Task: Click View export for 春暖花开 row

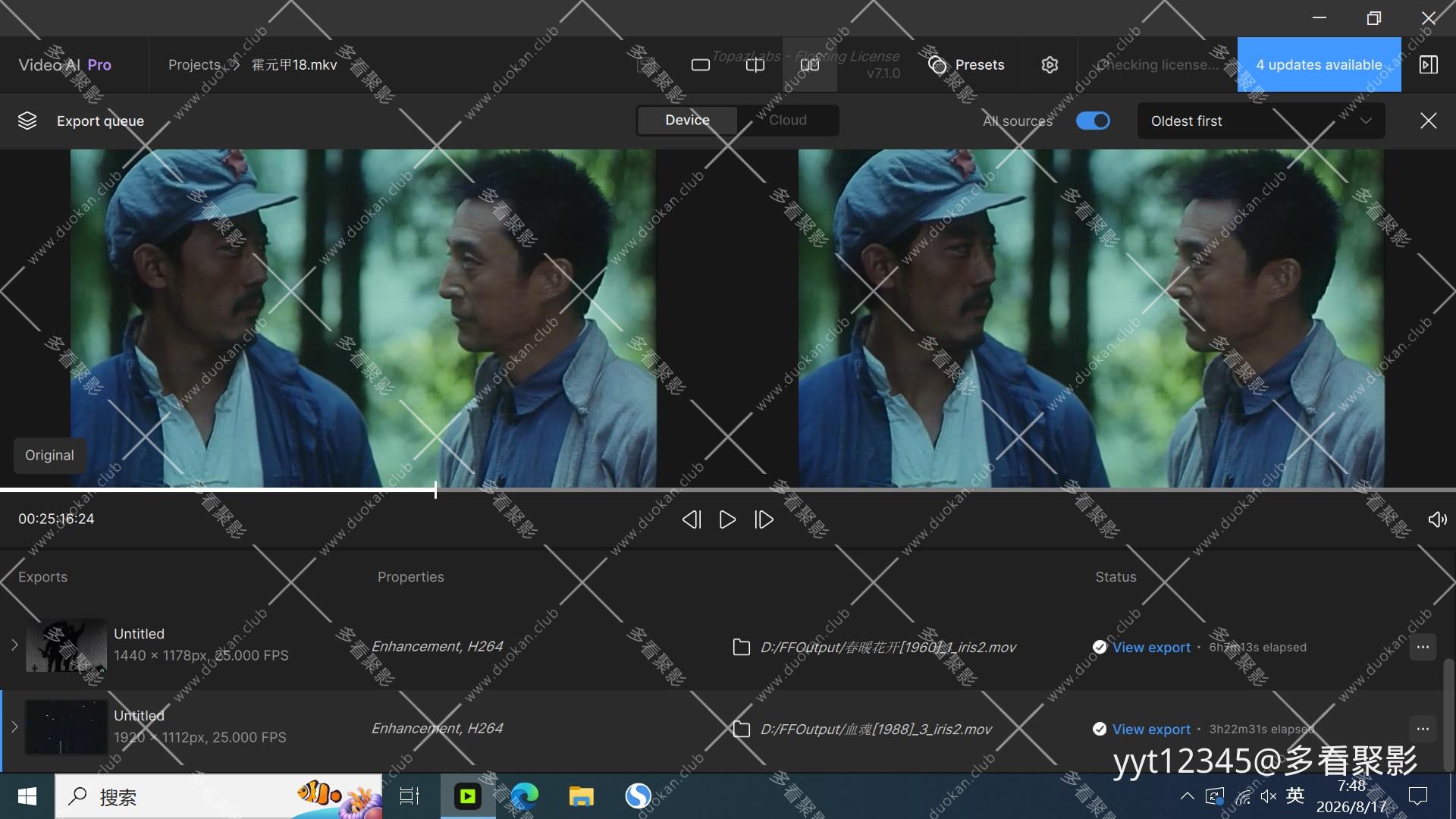Action: (x=1151, y=648)
